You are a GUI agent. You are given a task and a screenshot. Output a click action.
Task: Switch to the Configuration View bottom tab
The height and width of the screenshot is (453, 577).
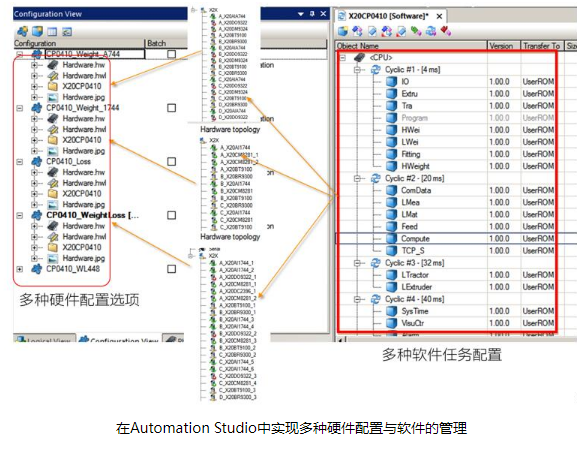(x=118, y=339)
